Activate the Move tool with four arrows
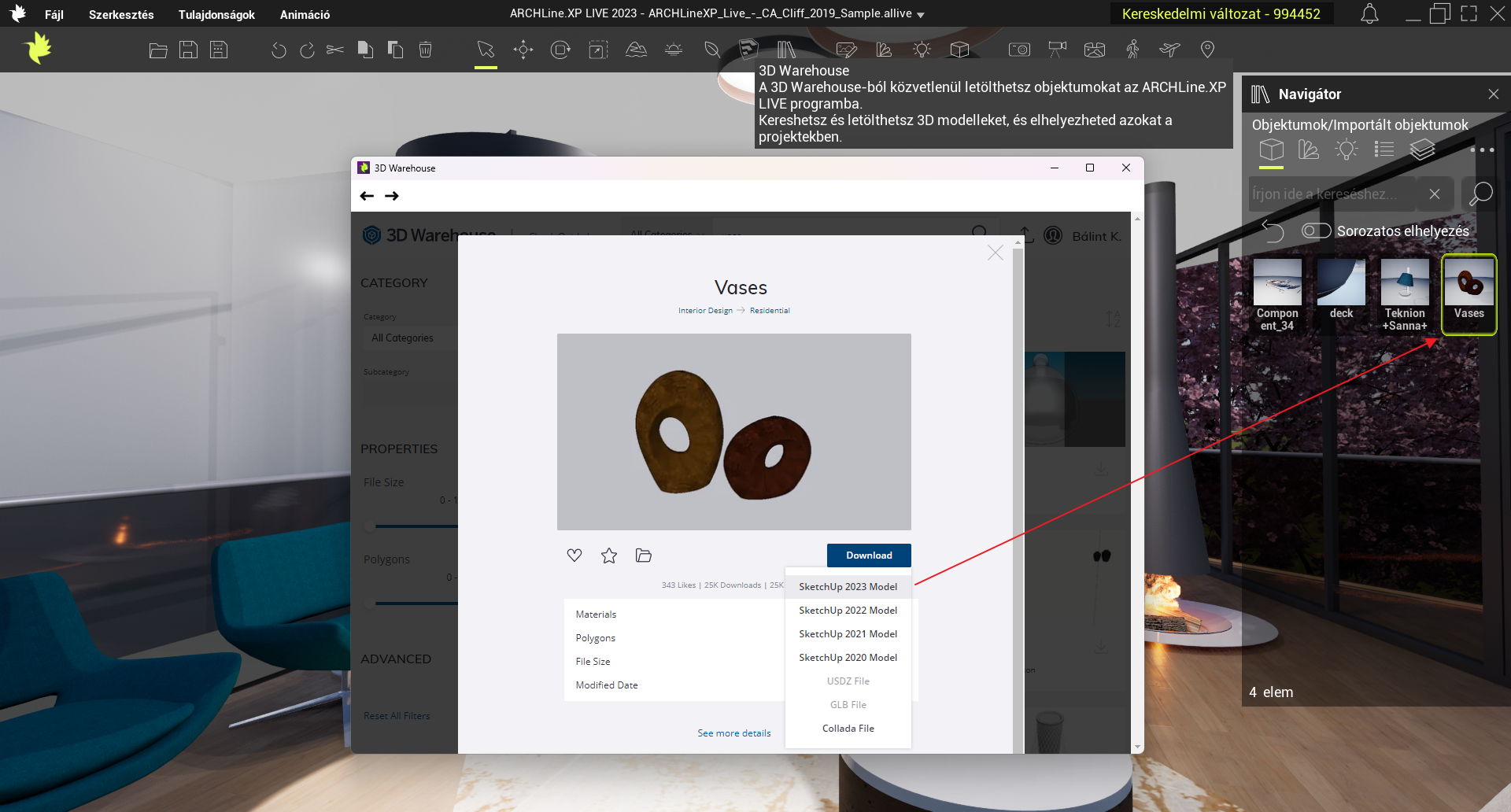The image size is (1511, 812). pos(523,50)
